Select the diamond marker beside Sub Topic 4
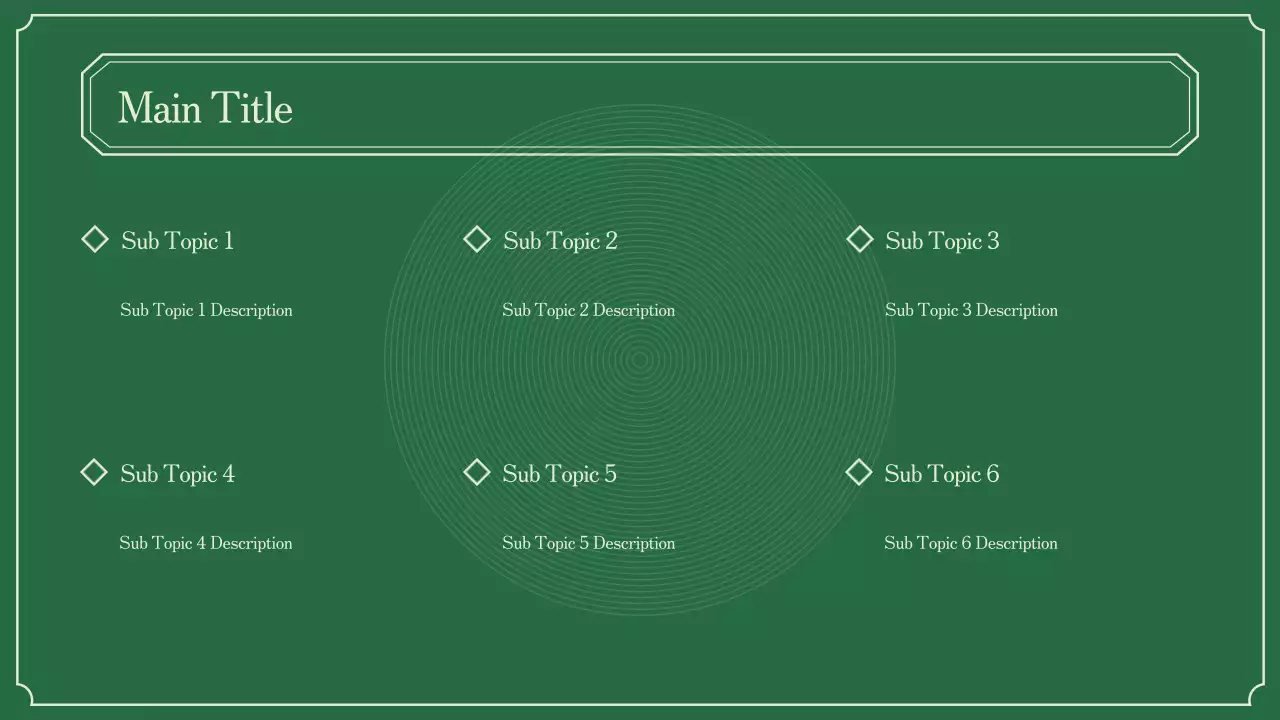 (x=94, y=472)
